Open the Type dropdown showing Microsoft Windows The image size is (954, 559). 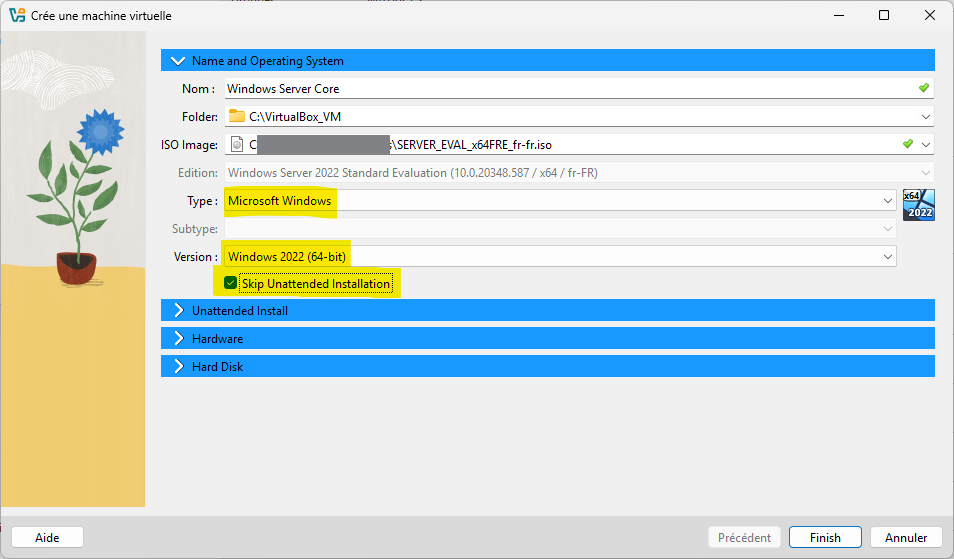(560, 200)
